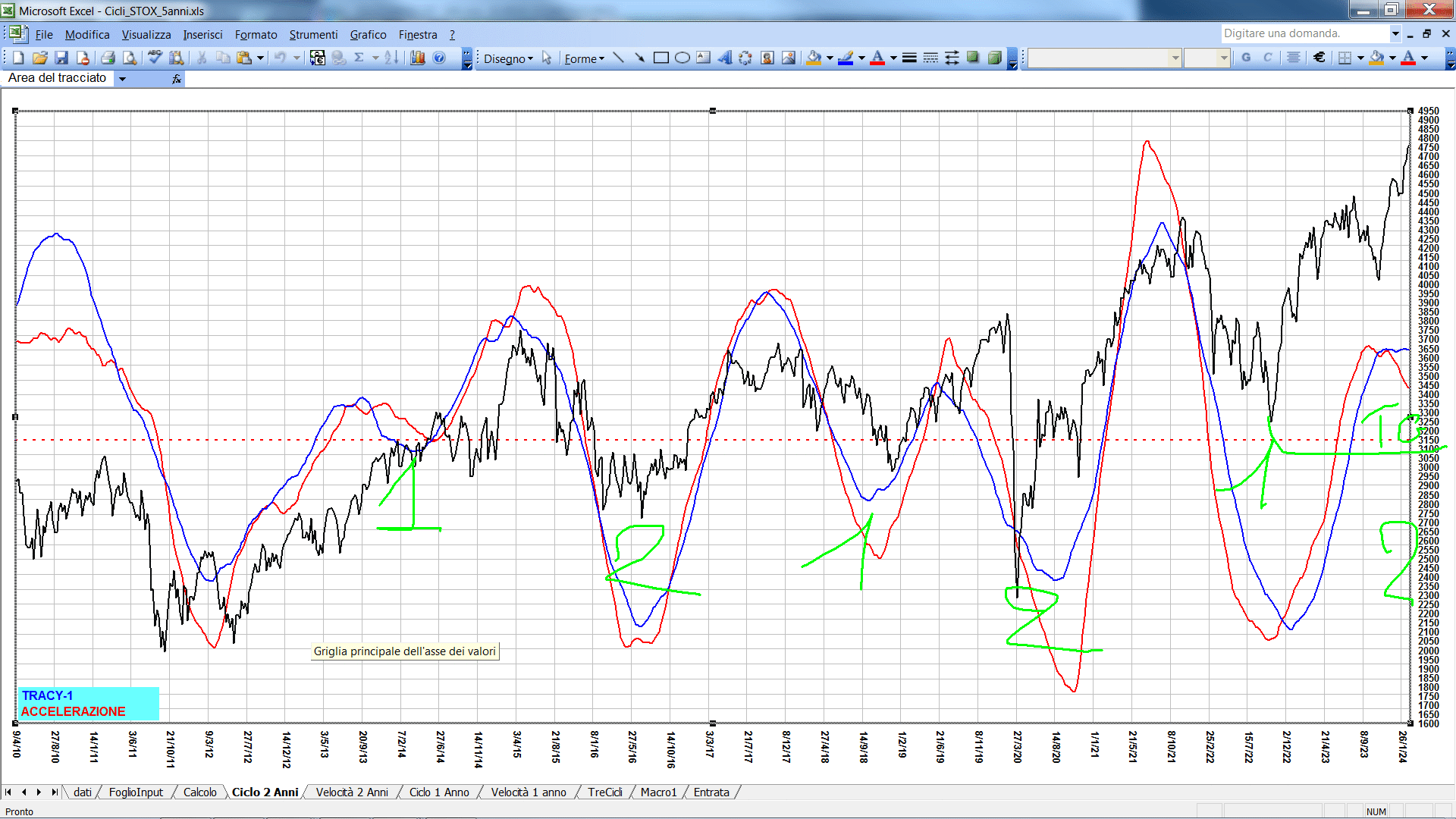
Task: Click the Copy icon
Action: point(223,58)
